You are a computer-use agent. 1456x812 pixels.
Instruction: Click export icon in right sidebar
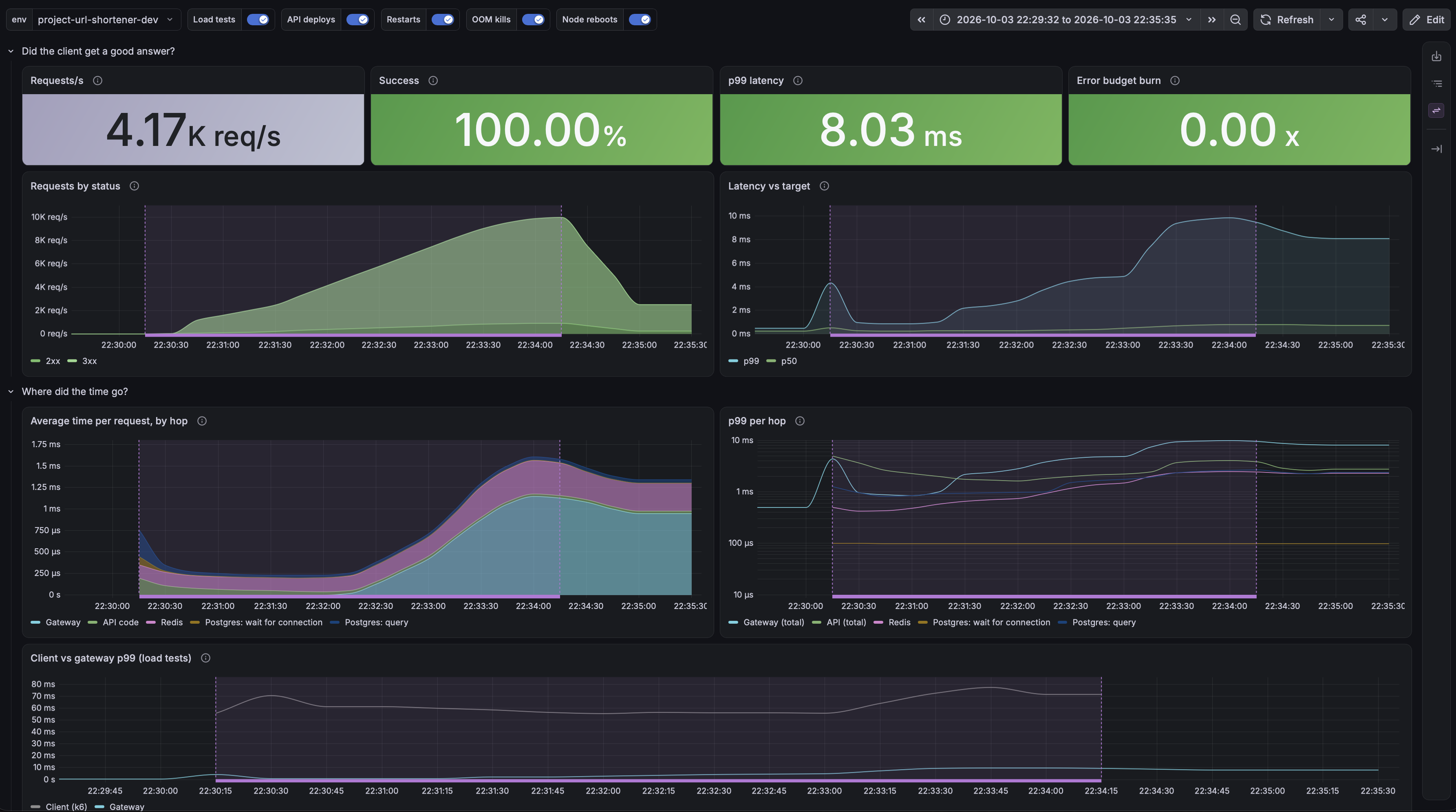click(x=1436, y=57)
